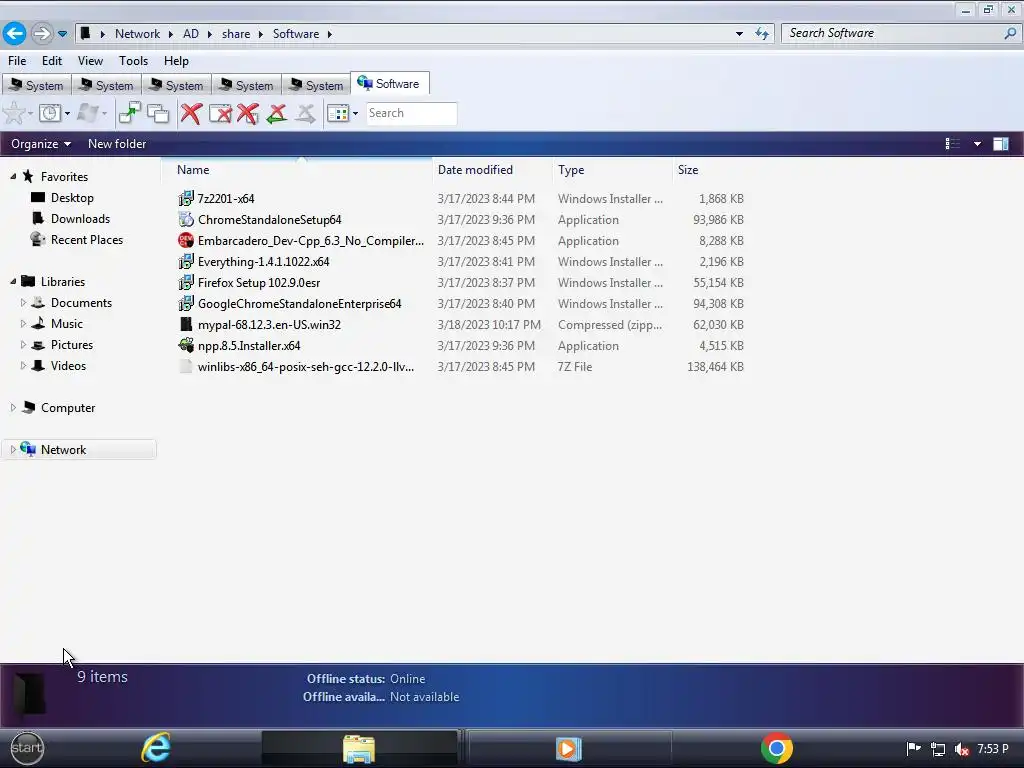Open the Edit menu
Screen dimensions: 1024x768
coord(52,61)
